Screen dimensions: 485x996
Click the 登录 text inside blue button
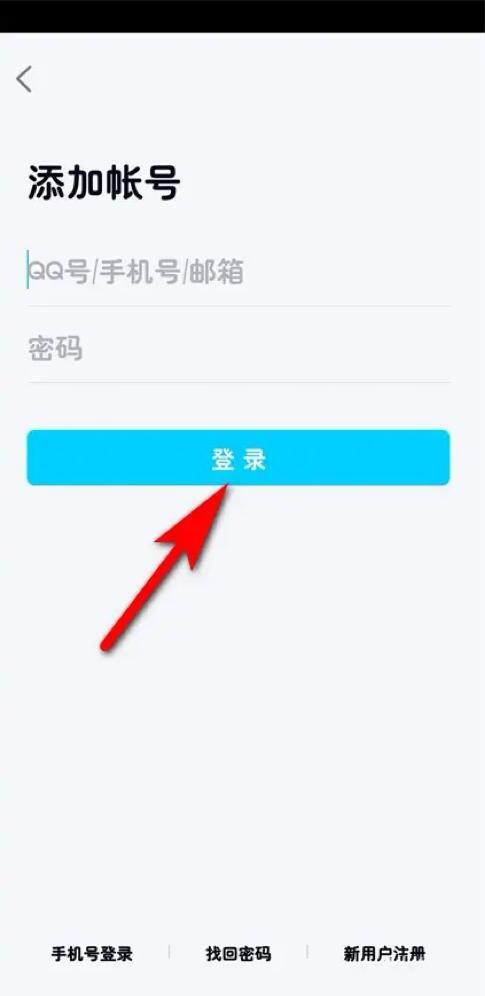point(239,459)
